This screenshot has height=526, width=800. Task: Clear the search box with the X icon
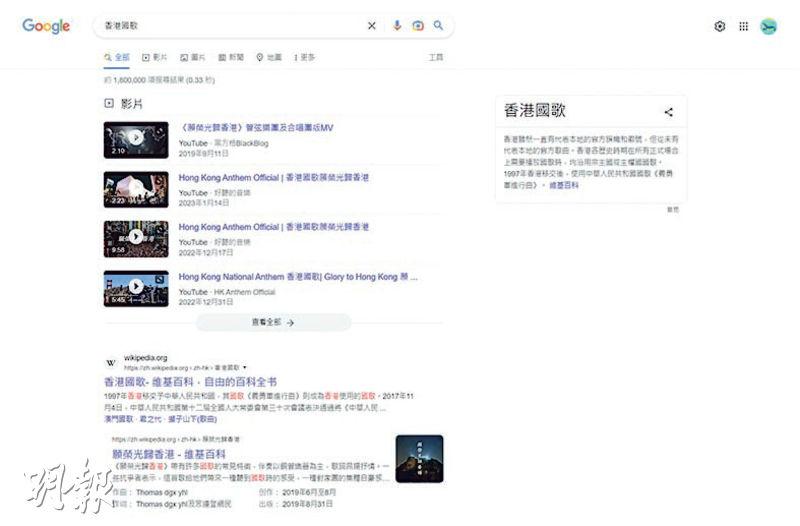pos(371,26)
